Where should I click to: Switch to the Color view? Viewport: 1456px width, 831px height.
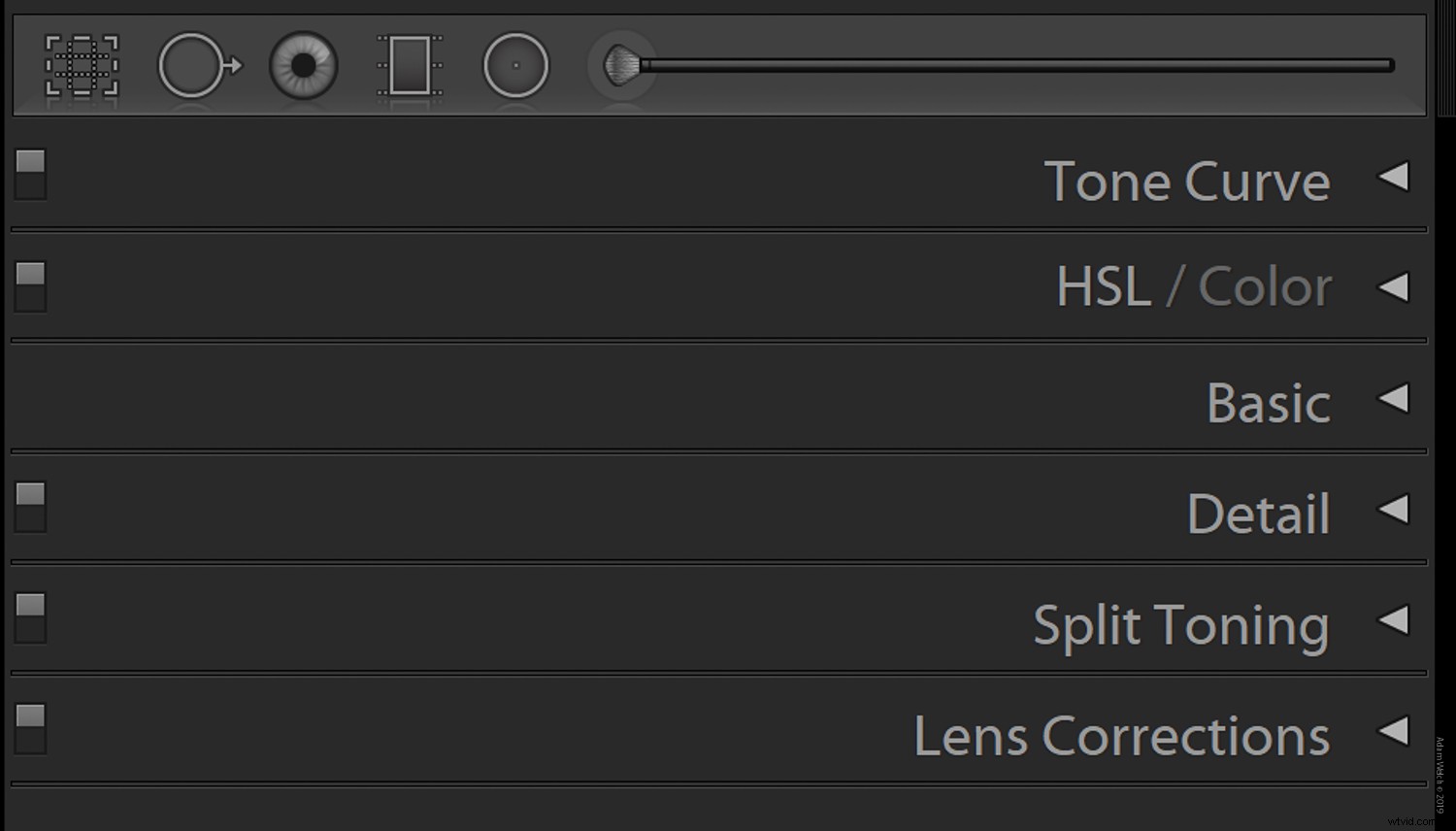tap(1265, 285)
